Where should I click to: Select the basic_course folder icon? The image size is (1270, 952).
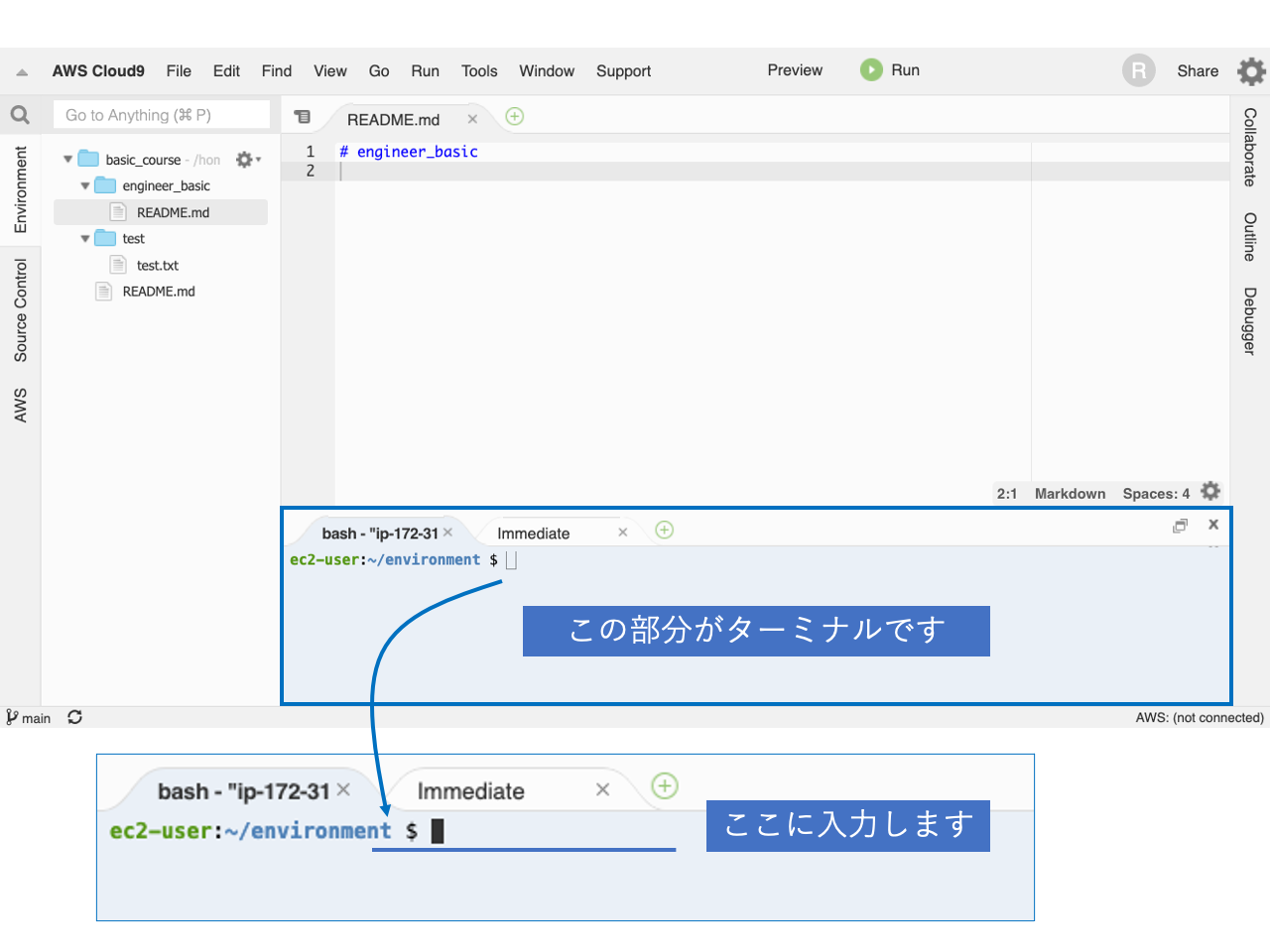[88, 159]
